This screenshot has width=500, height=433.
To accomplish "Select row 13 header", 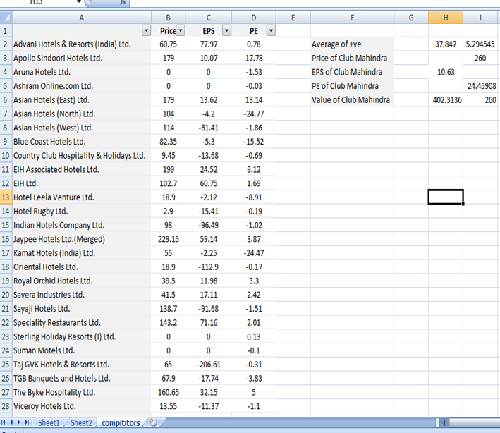I will pos(6,197).
